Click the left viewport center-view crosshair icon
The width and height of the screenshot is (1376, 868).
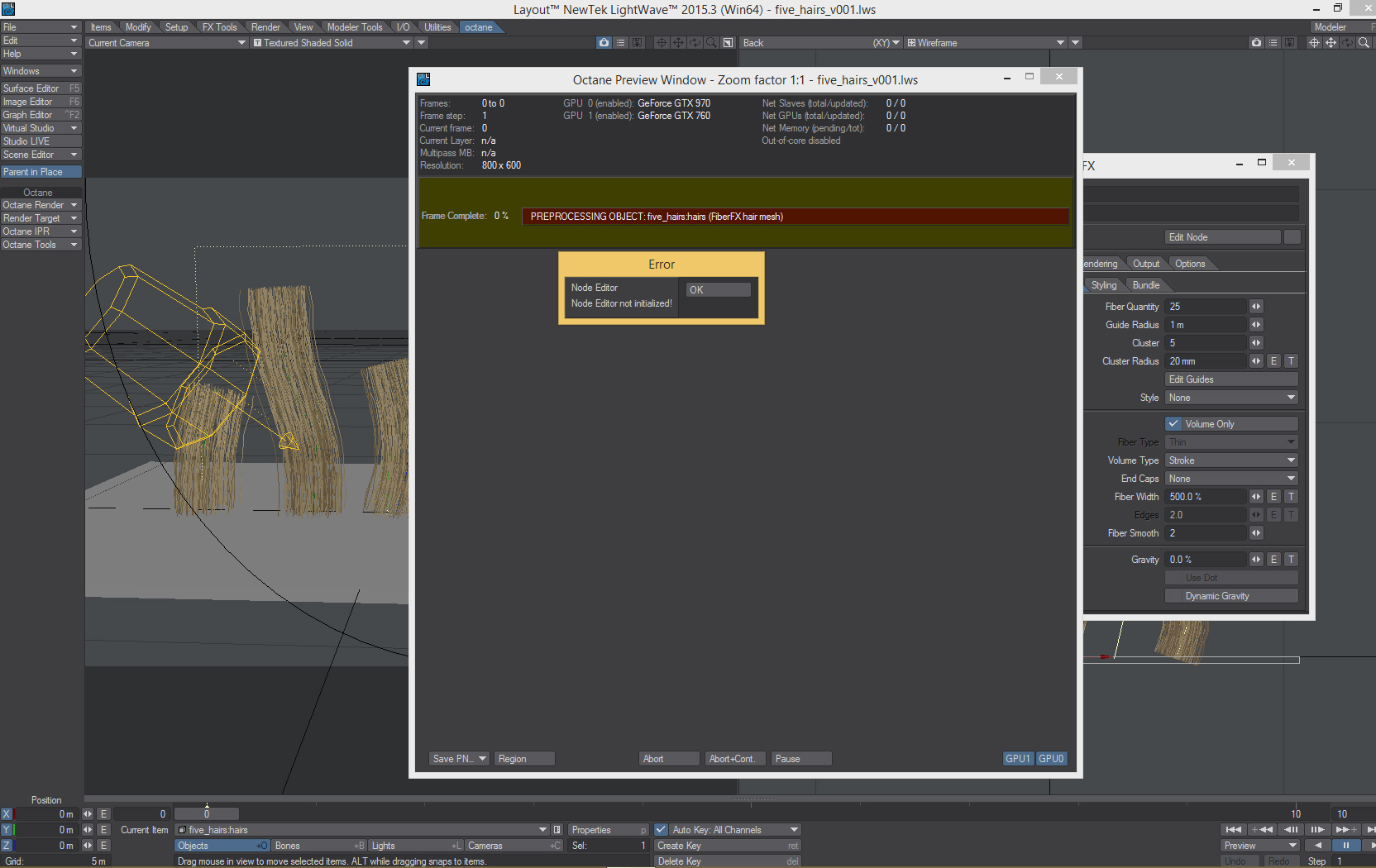pos(662,43)
